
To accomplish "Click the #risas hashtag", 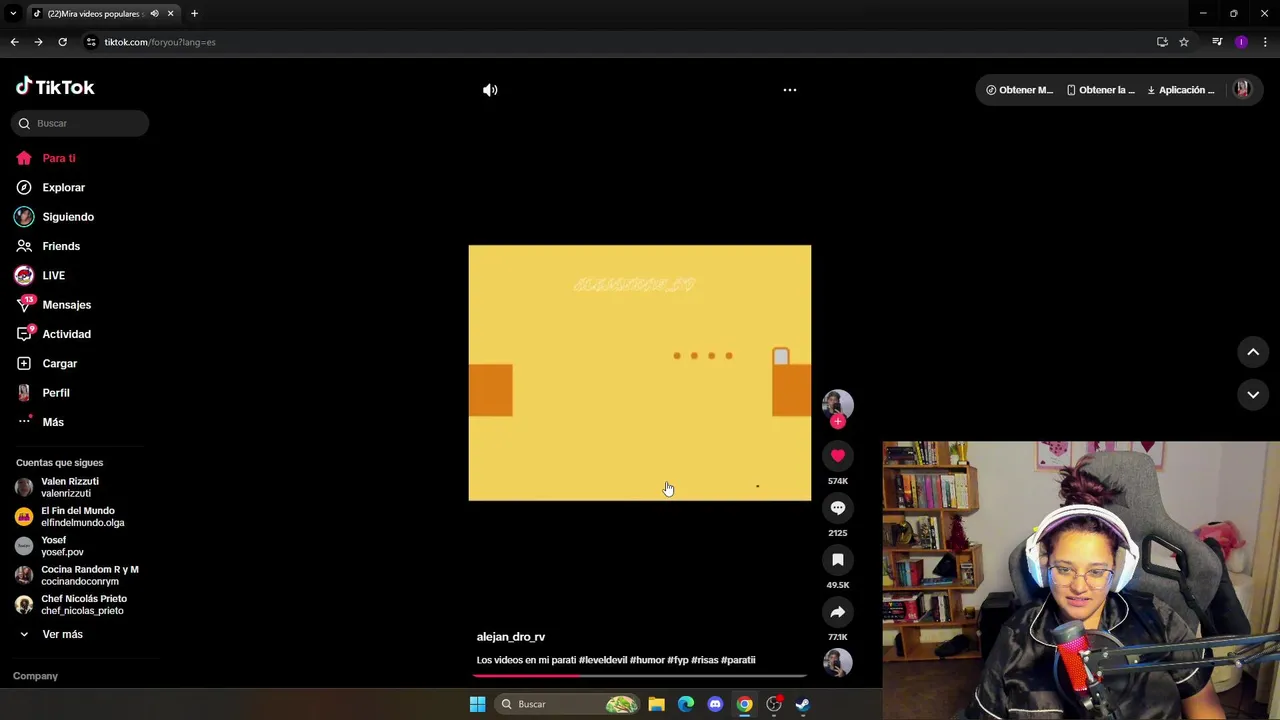I will coord(704,660).
